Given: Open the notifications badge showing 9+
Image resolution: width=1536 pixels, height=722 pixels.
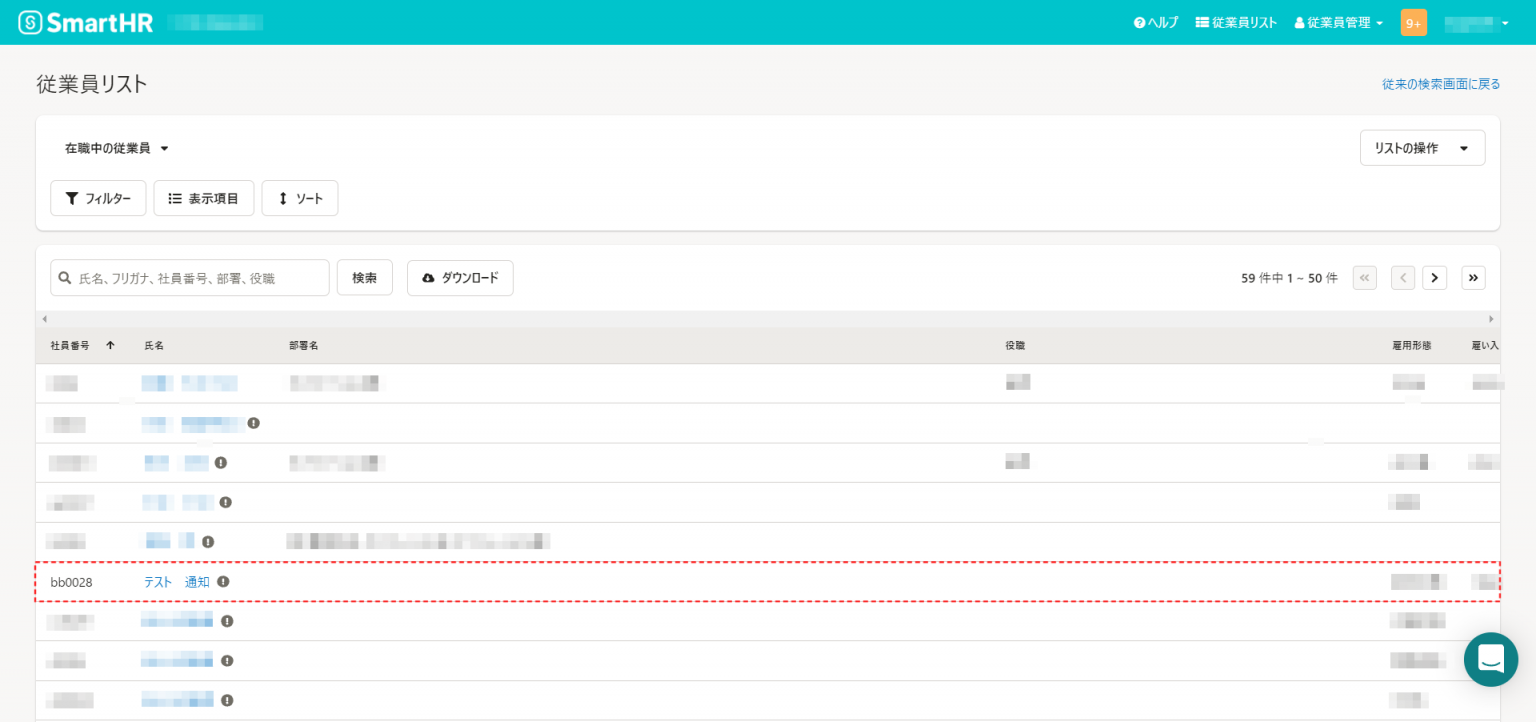Looking at the screenshot, I should pyautogui.click(x=1413, y=22).
